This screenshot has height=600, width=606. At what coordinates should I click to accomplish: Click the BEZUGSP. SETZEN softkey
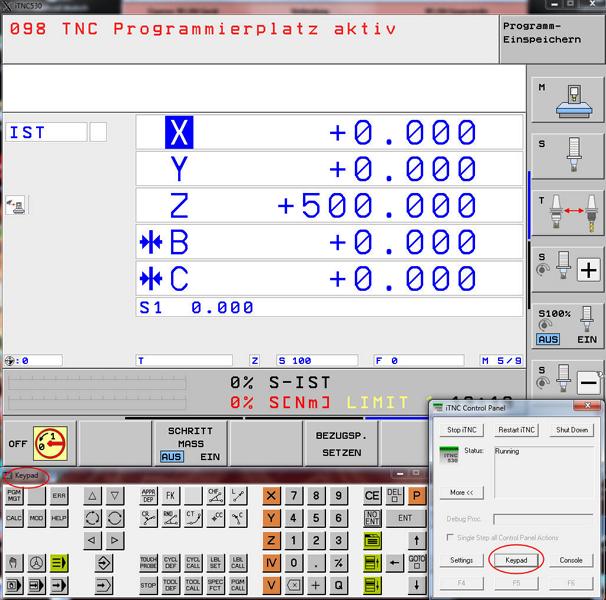[342, 443]
